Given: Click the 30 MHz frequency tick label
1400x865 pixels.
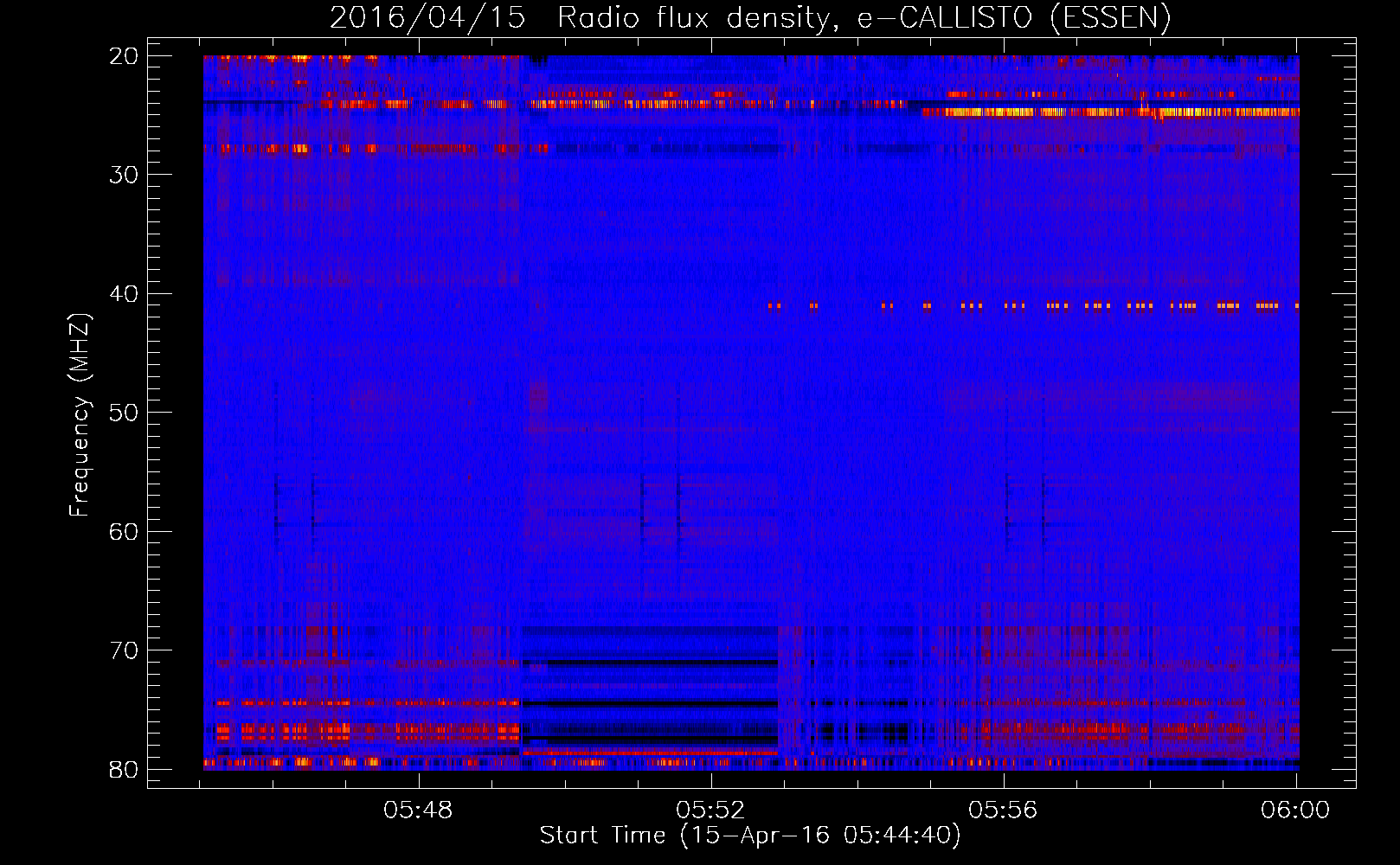Looking at the screenshot, I should 125,175.
